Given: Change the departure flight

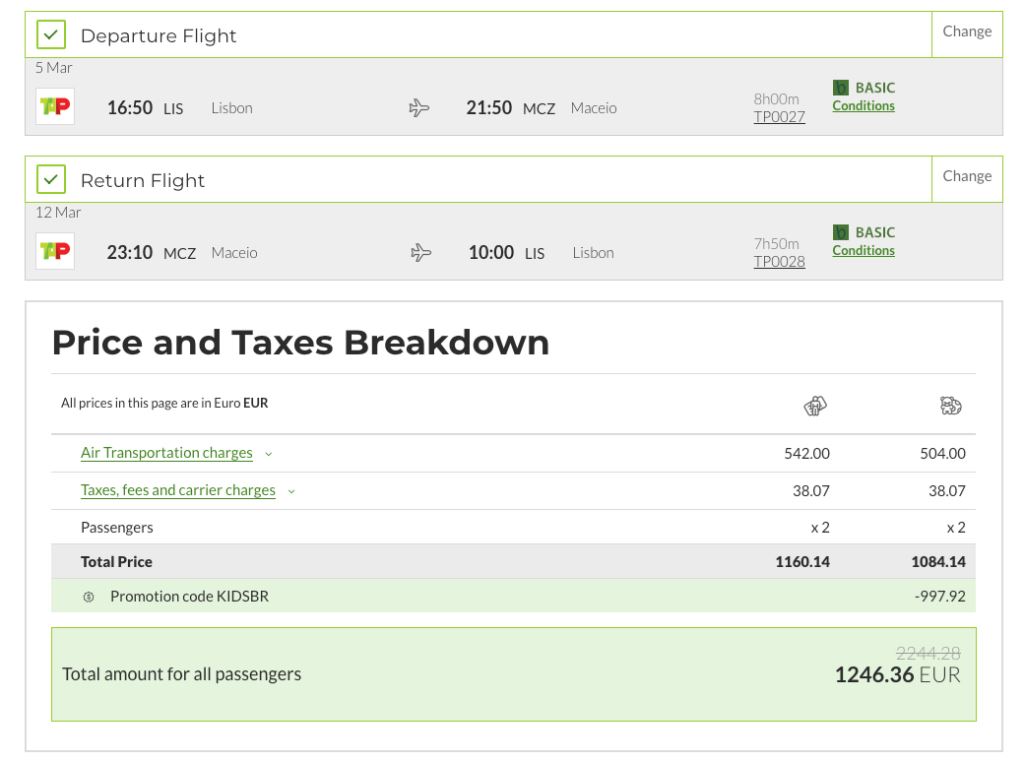Looking at the screenshot, I should (x=966, y=32).
